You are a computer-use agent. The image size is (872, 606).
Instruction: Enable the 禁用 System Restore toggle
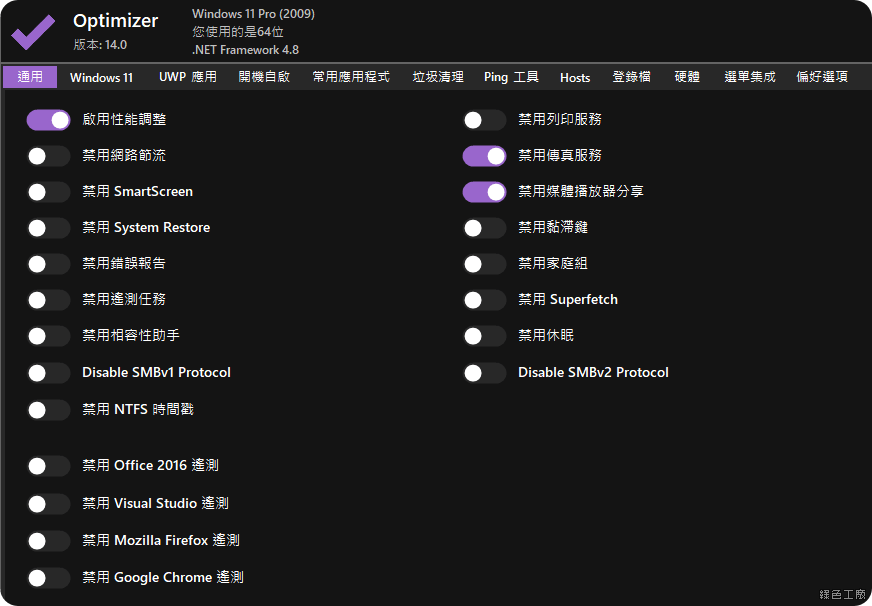point(48,228)
